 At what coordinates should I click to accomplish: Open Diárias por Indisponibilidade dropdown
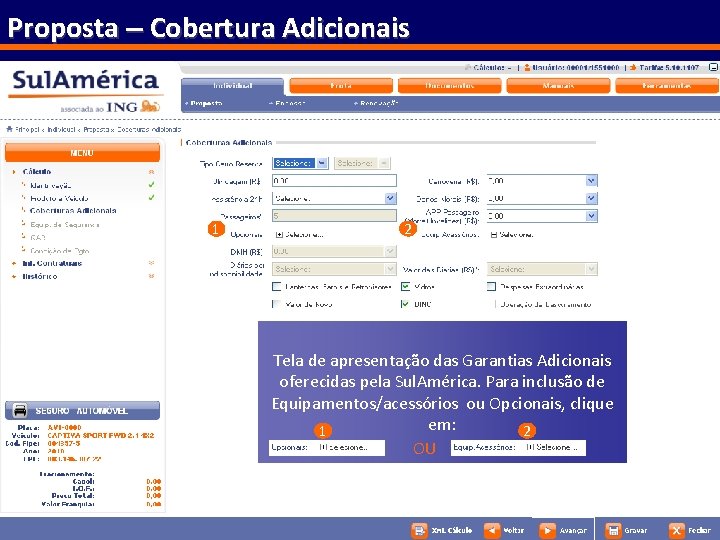point(334,269)
